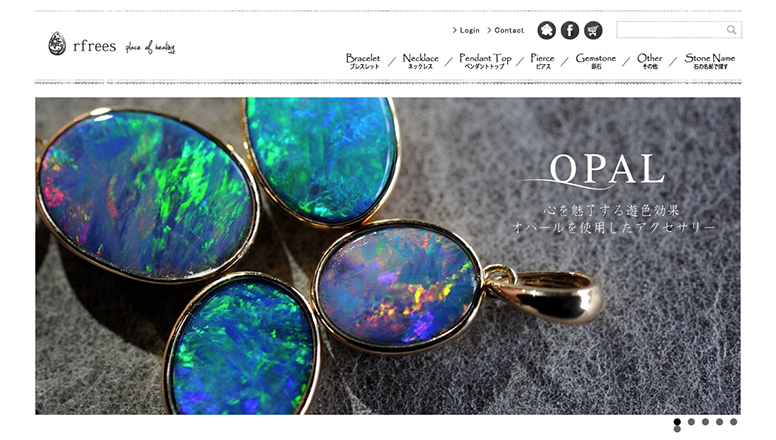Open the Pendant Top menu
Image resolution: width=776 pixels, height=440 pixels.
coord(485,61)
